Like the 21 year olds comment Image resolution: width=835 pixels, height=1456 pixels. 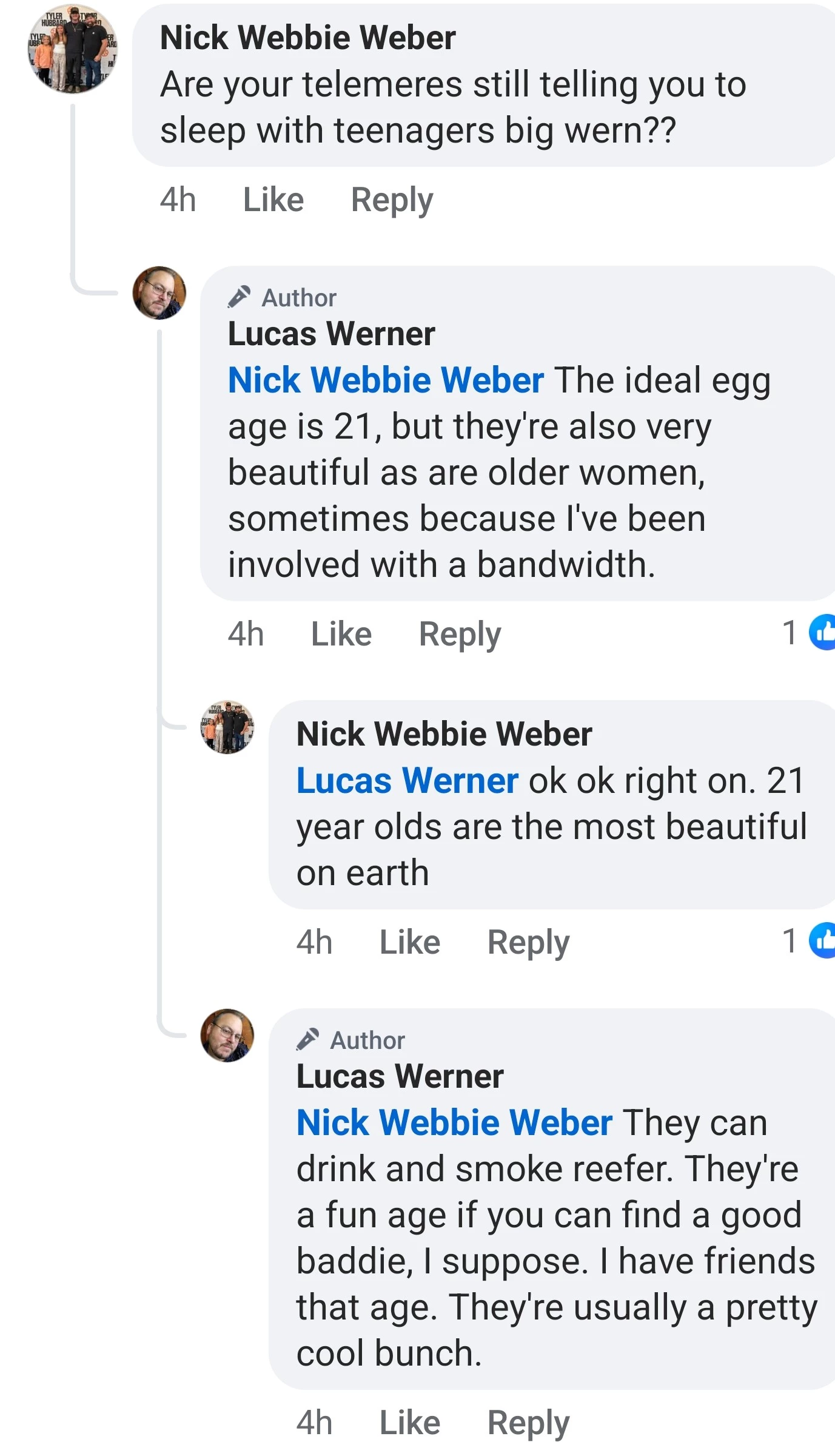[409, 942]
